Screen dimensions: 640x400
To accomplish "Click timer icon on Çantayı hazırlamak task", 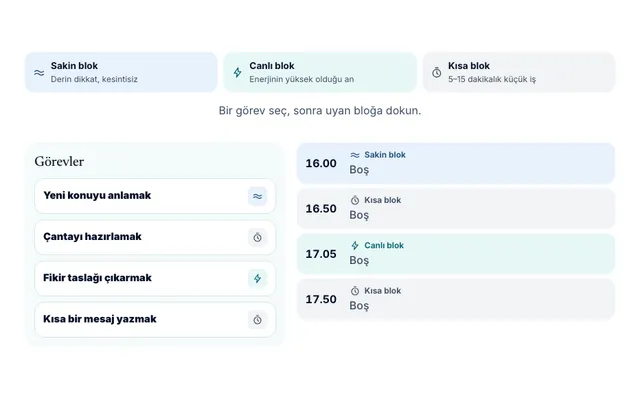I will 257,238.
